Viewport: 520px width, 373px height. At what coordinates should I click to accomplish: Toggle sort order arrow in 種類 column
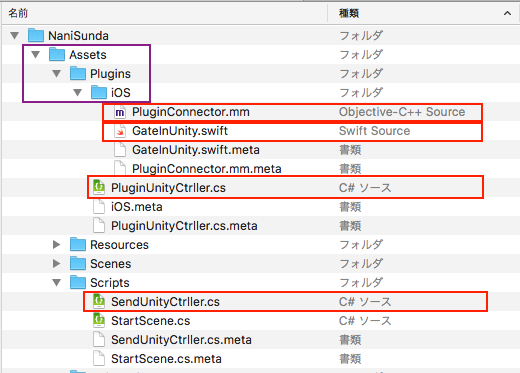pos(507,13)
